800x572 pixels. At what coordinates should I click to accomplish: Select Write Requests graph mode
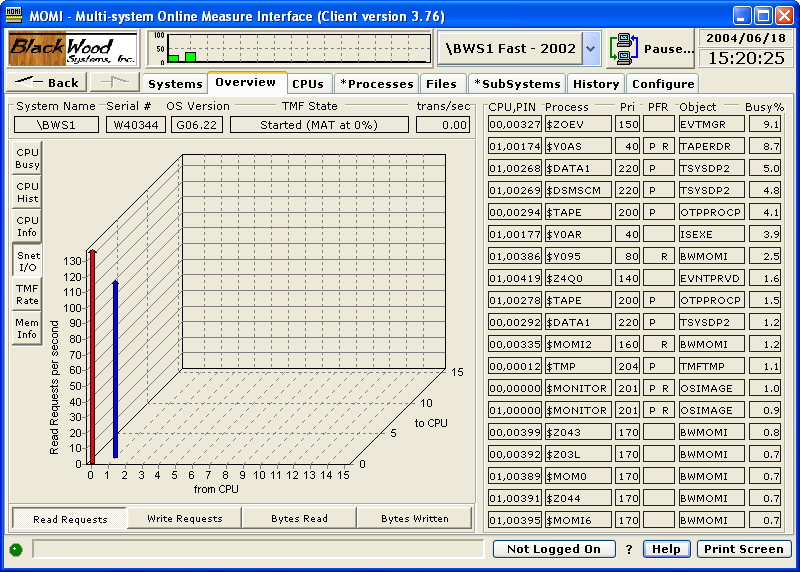pos(184,518)
